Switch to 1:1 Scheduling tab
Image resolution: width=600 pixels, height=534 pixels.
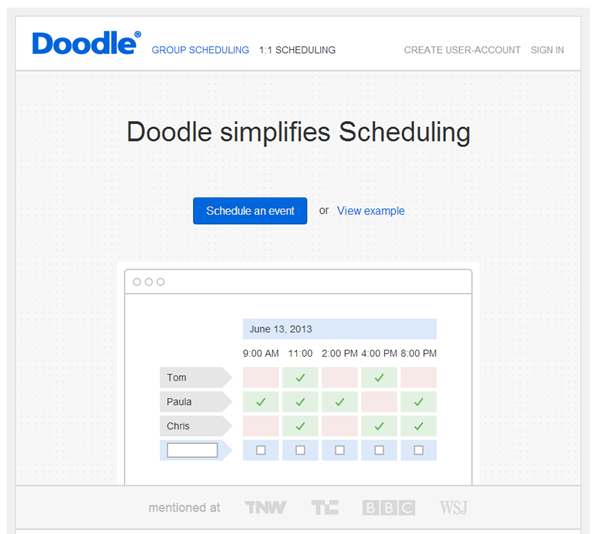pos(297,50)
